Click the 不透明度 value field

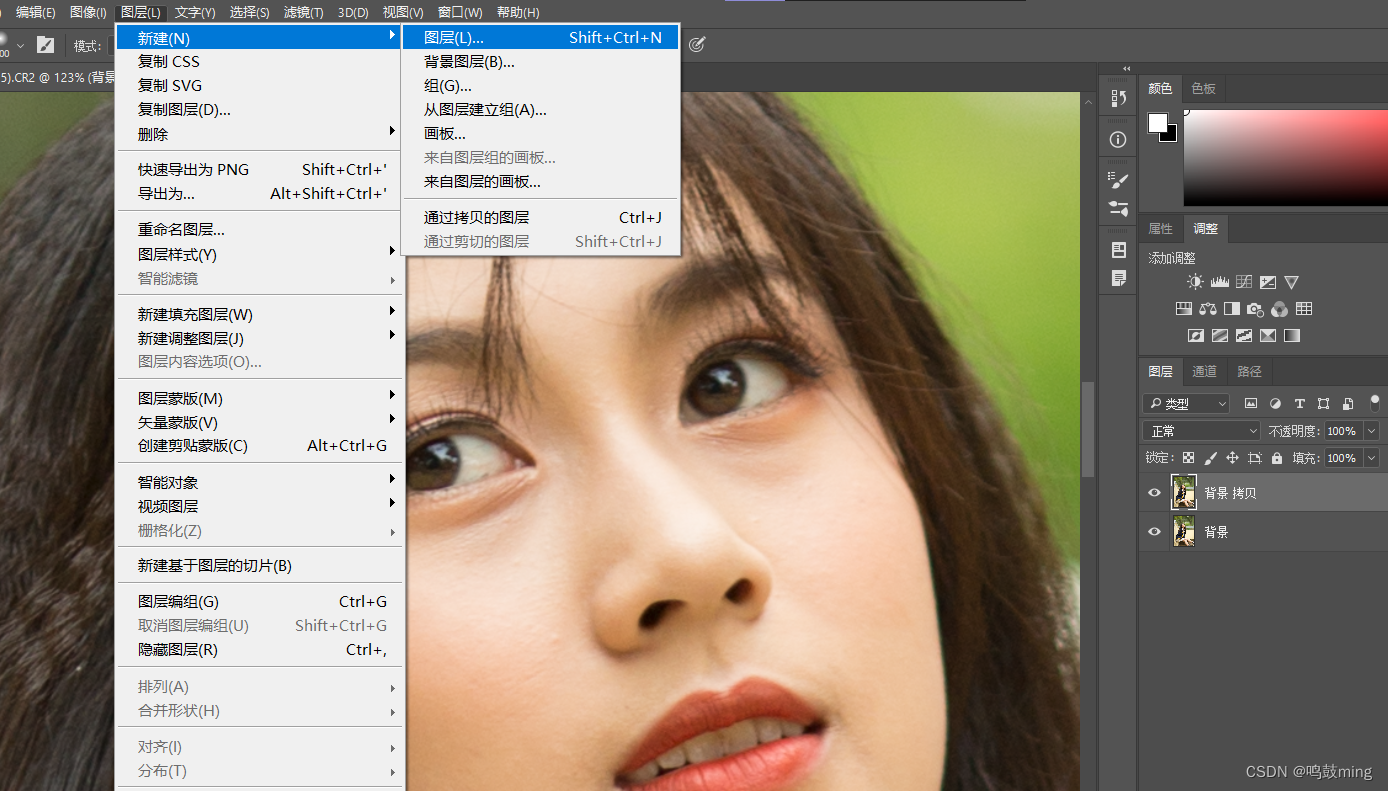pos(1342,431)
